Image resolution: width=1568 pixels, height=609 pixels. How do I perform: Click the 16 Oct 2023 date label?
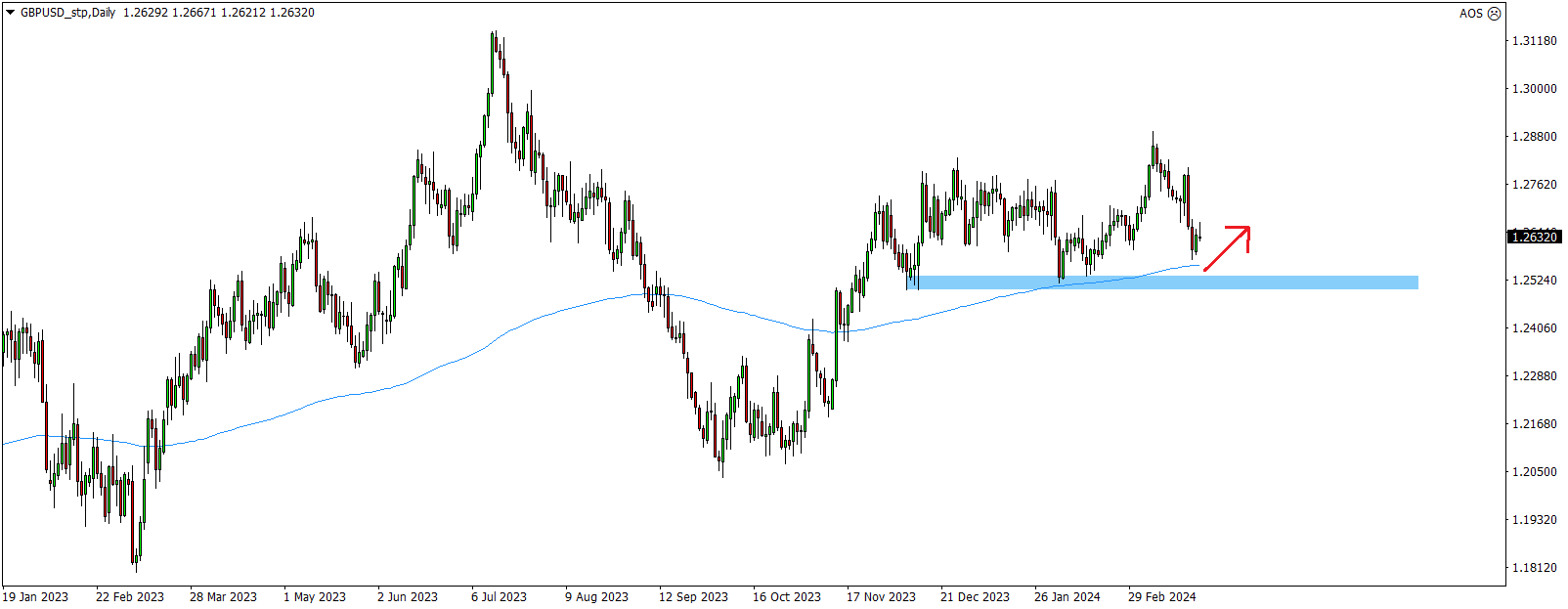[787, 597]
